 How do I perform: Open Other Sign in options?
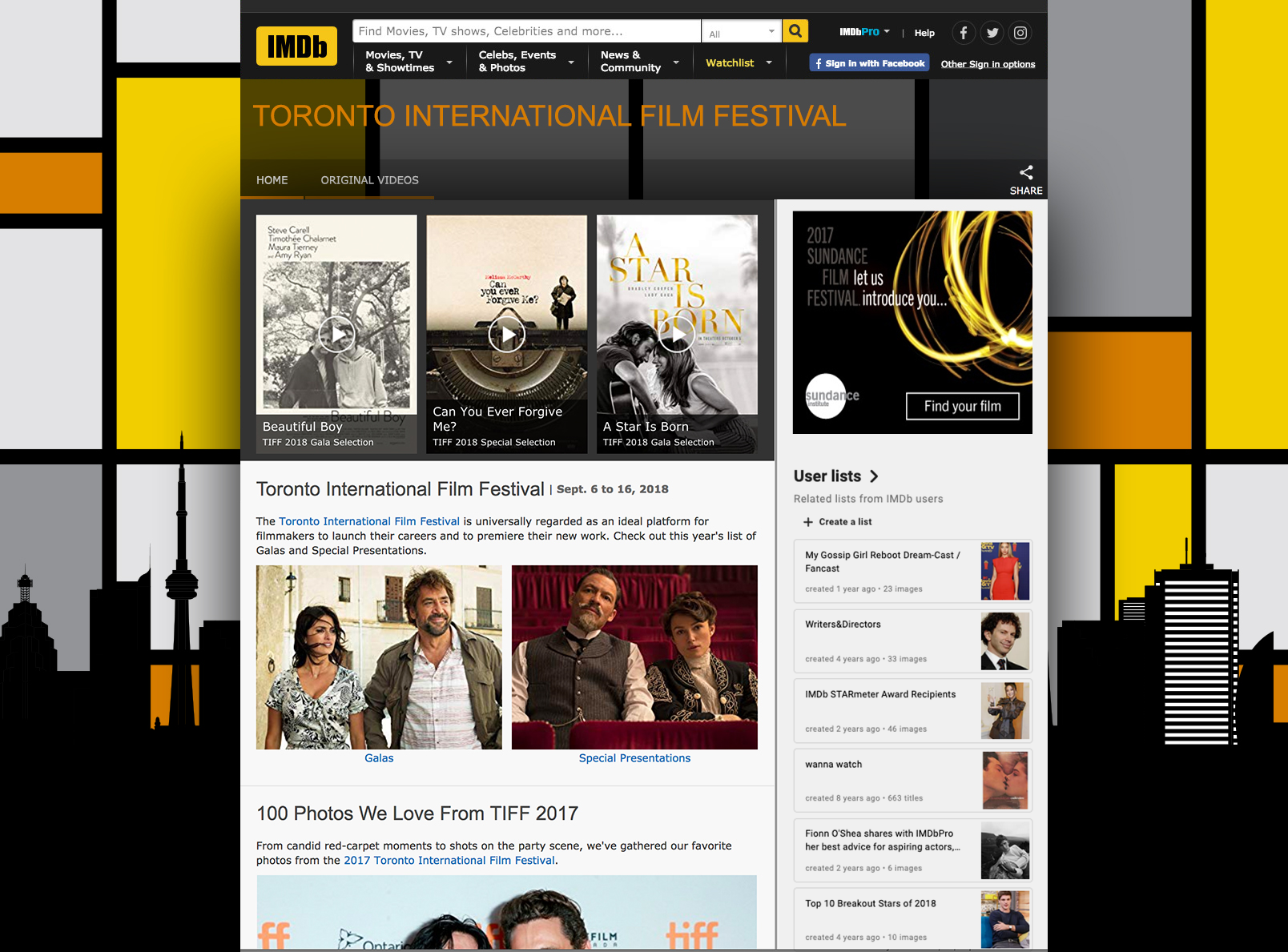coord(988,64)
